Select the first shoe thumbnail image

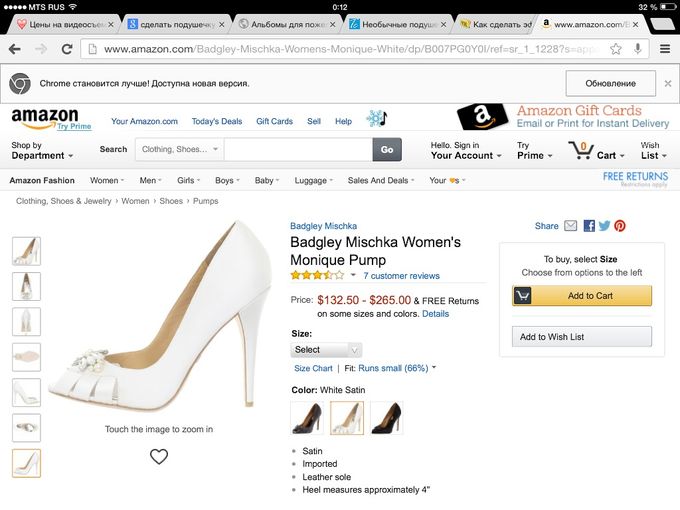point(26,251)
